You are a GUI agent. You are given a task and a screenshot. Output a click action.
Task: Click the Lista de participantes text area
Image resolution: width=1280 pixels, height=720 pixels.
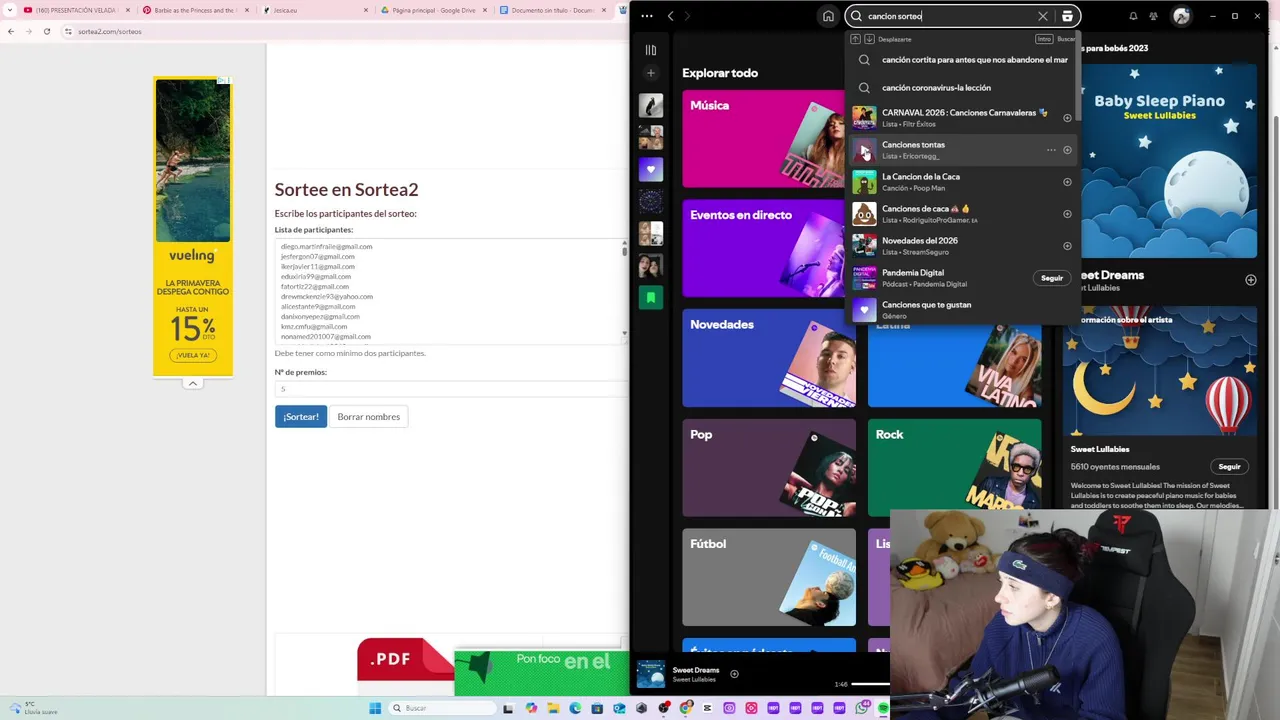point(451,290)
